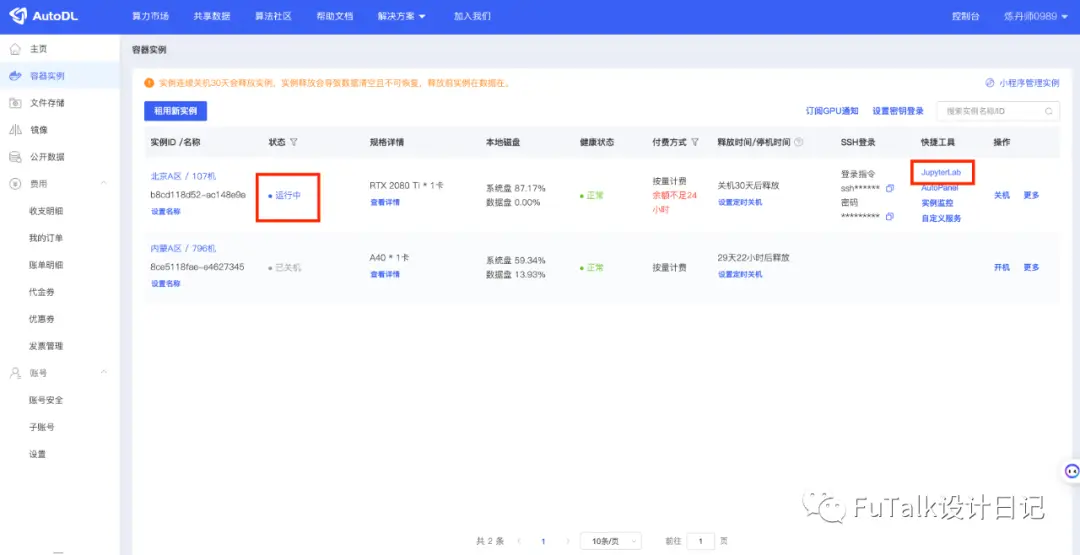Click 设置定时关机 for the RTX 2080 Ti instance

click(x=740, y=202)
